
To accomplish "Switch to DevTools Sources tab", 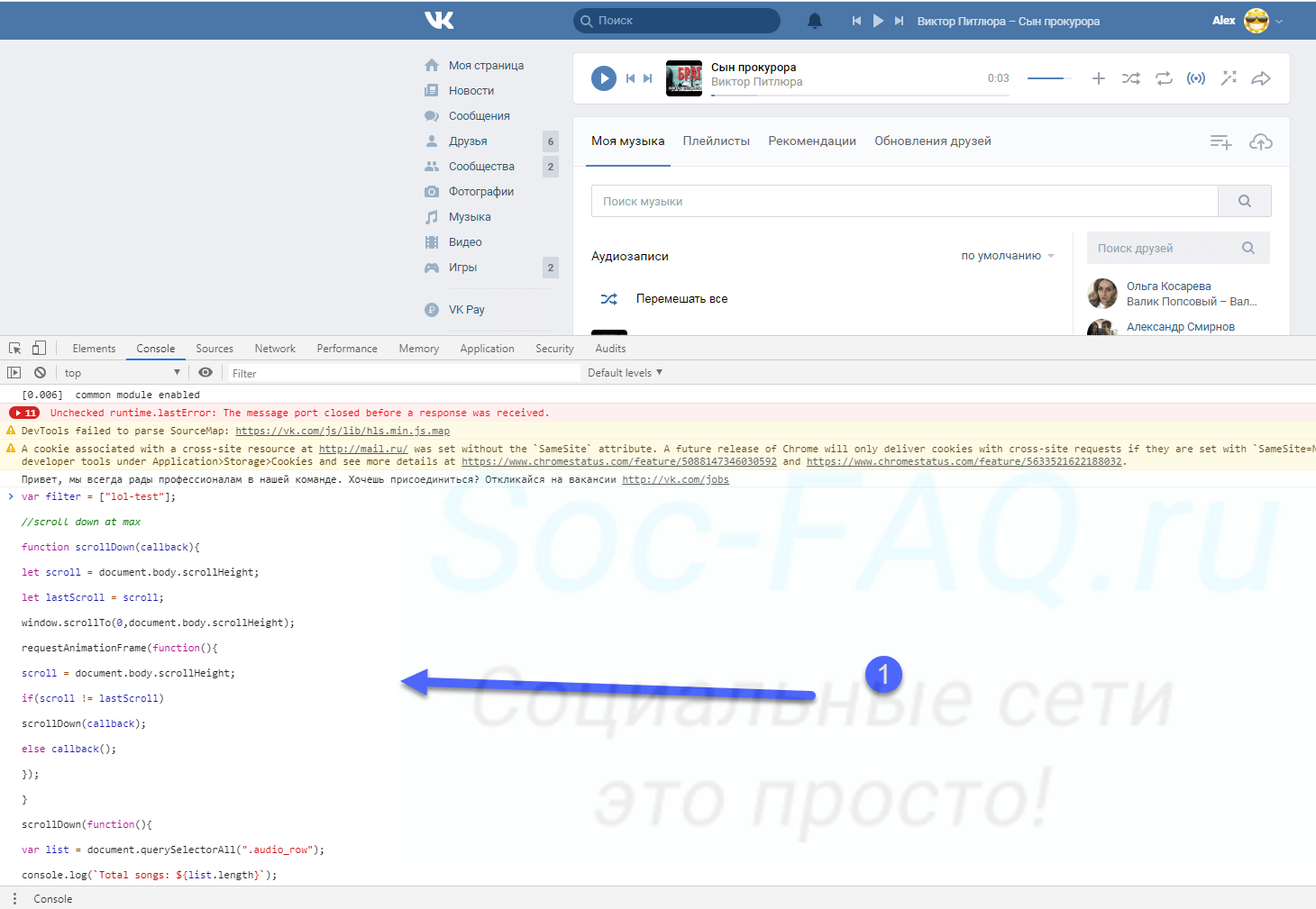I will click(x=215, y=349).
